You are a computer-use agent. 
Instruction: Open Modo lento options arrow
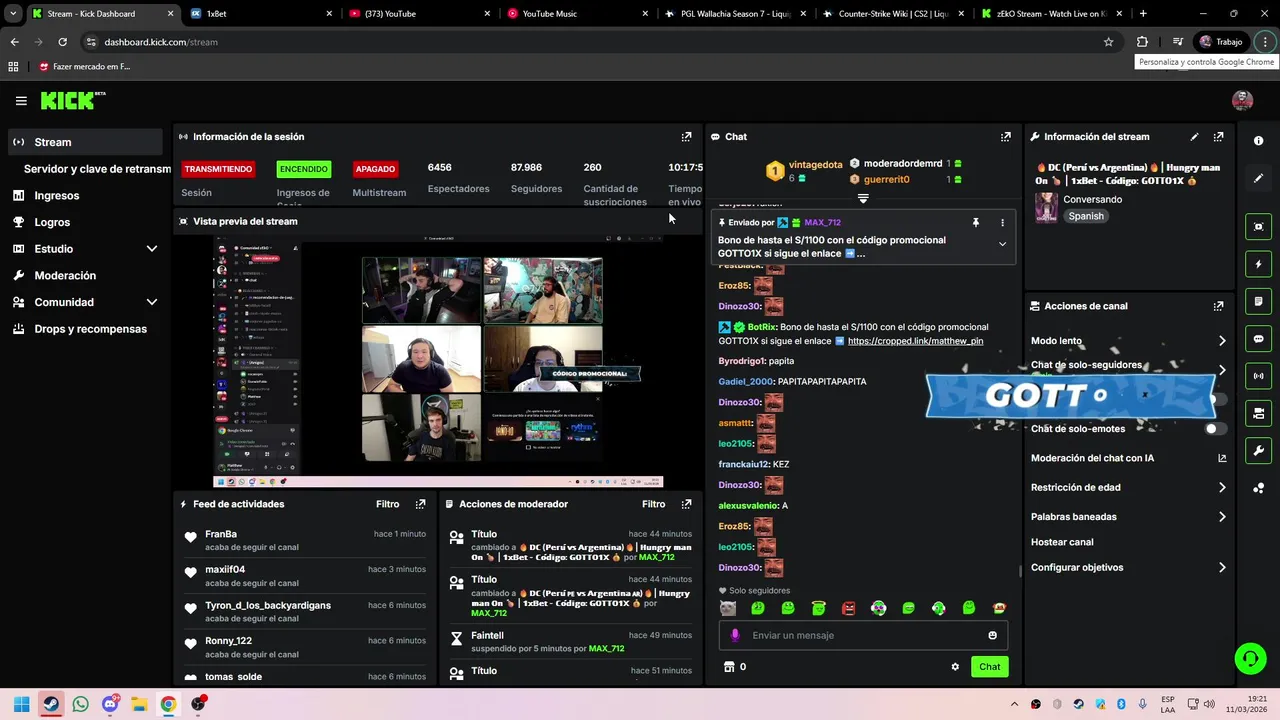click(1222, 341)
